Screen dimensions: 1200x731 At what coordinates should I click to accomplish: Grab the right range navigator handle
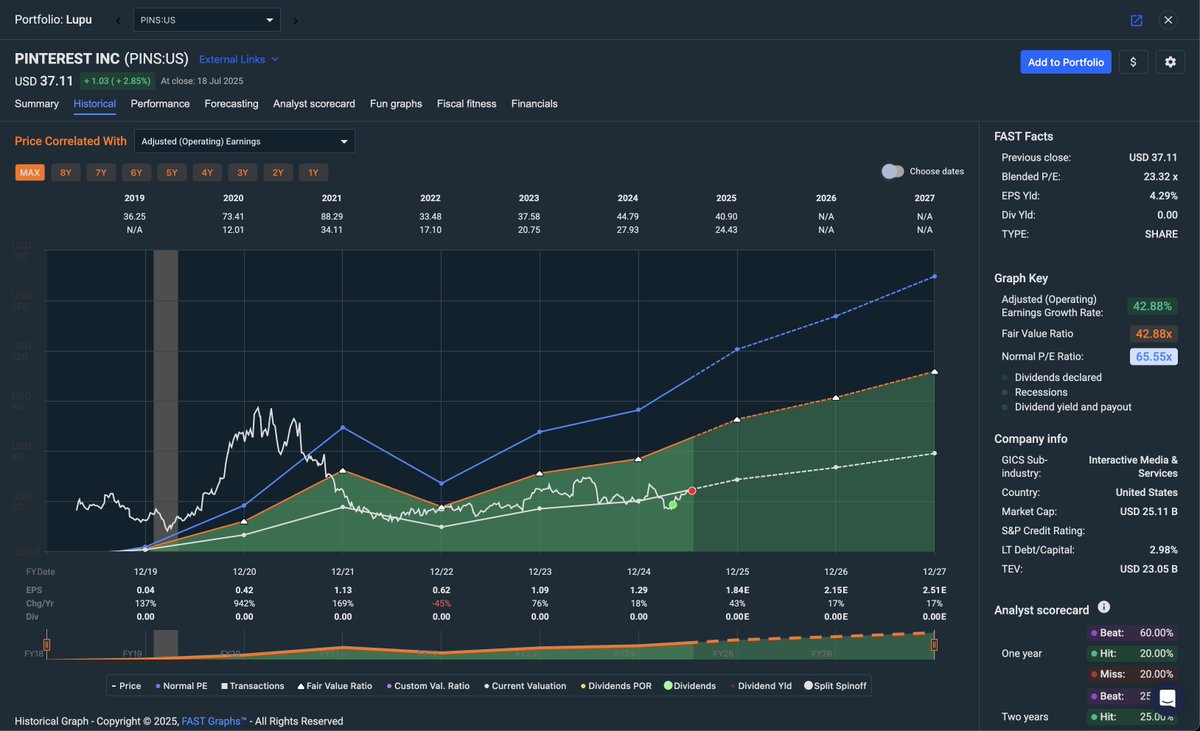(934, 645)
